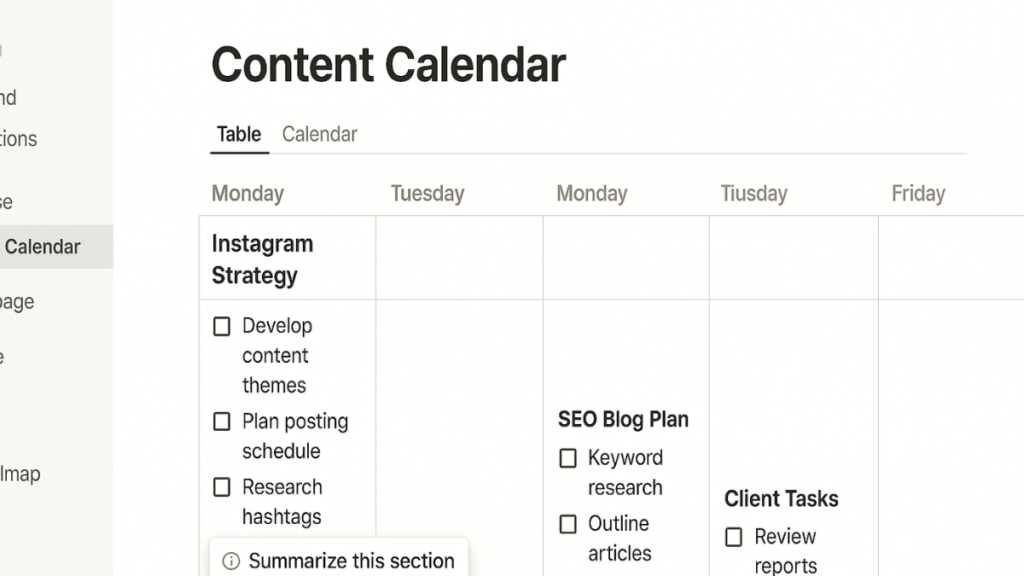Image resolution: width=1024 pixels, height=576 pixels.
Task: Open the Client Tasks entry
Action: coord(781,499)
